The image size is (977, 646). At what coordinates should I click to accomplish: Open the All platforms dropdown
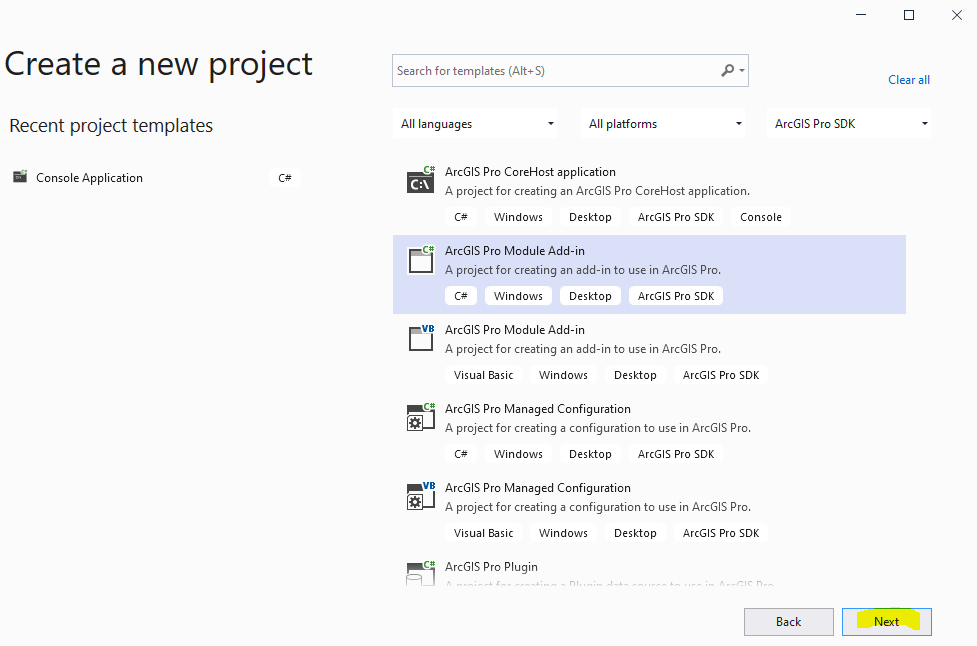point(664,124)
